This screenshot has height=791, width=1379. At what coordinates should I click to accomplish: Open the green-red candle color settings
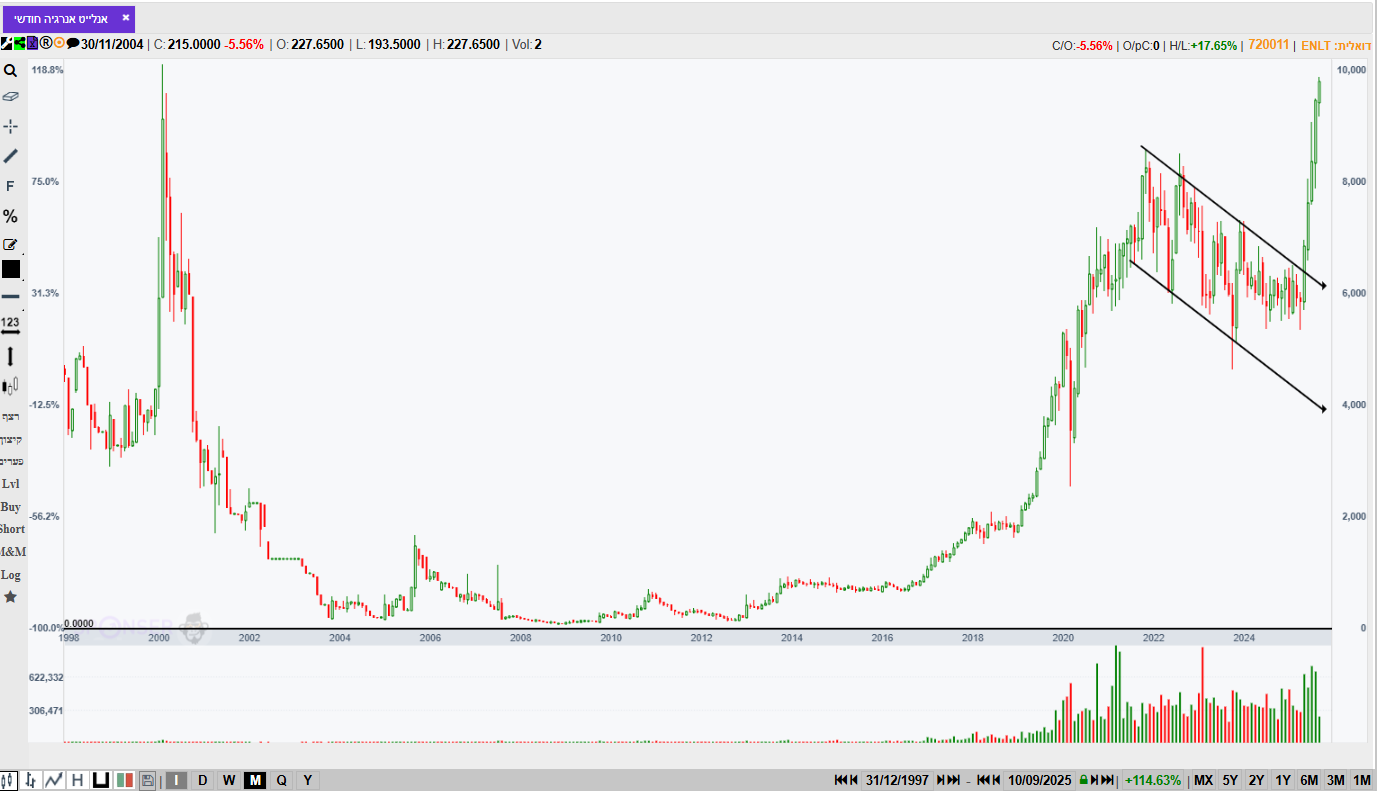coord(125,780)
